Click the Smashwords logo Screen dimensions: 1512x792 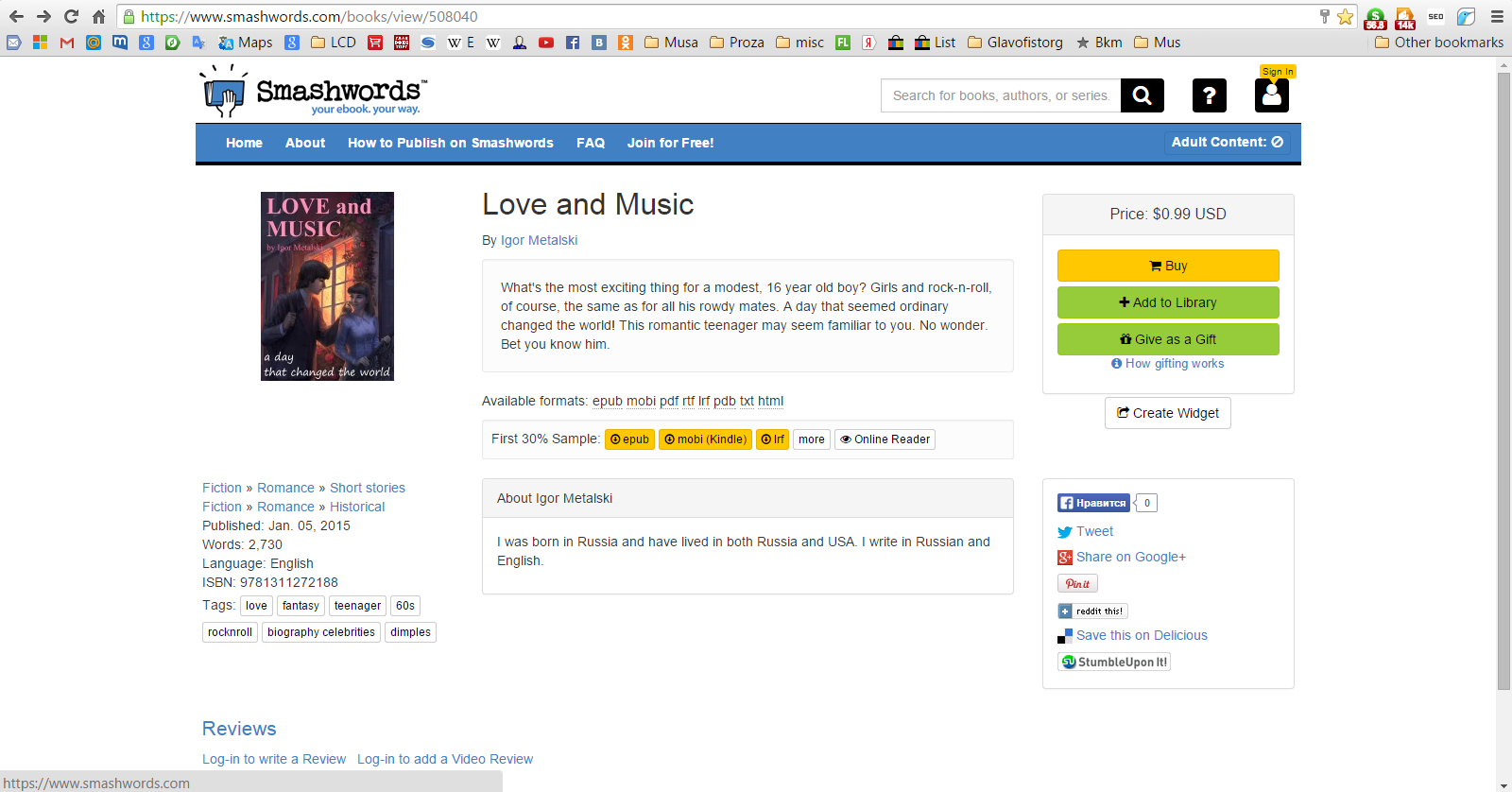(x=312, y=92)
